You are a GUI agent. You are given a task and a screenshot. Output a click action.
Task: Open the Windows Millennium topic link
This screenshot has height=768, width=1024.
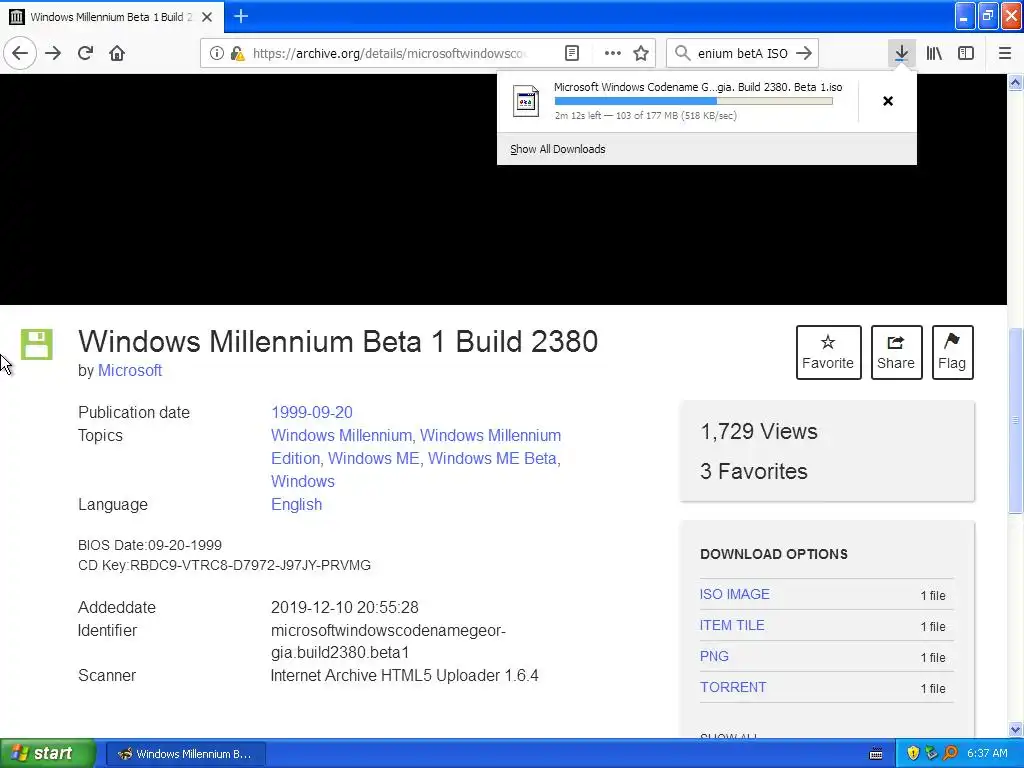[x=341, y=436]
